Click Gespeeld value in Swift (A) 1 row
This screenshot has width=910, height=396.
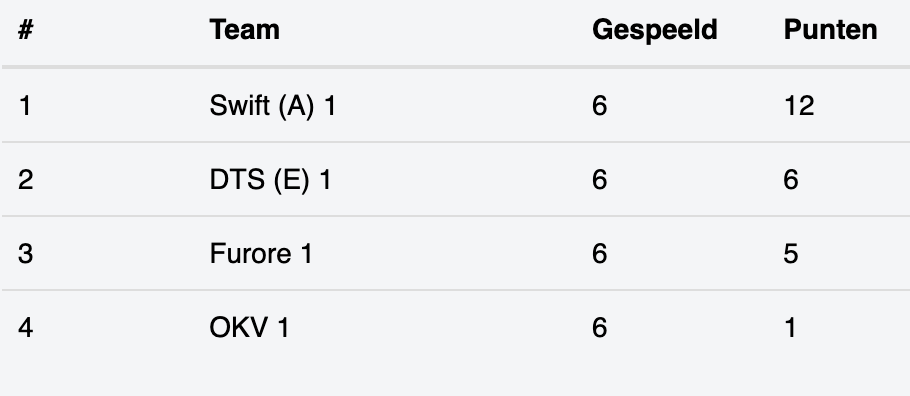pos(600,106)
